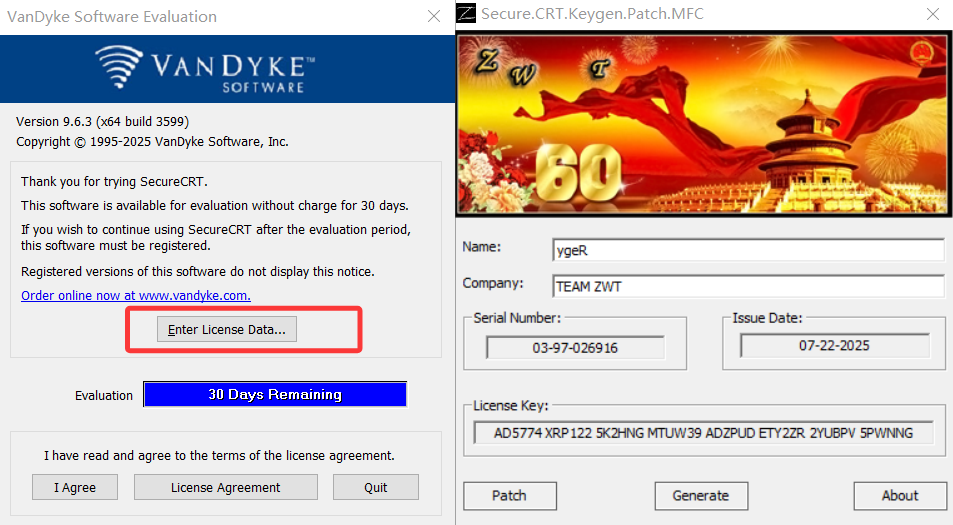This screenshot has width=953, height=525.
Task: Close the VanDyke Software Evaluation window
Action: tap(434, 16)
